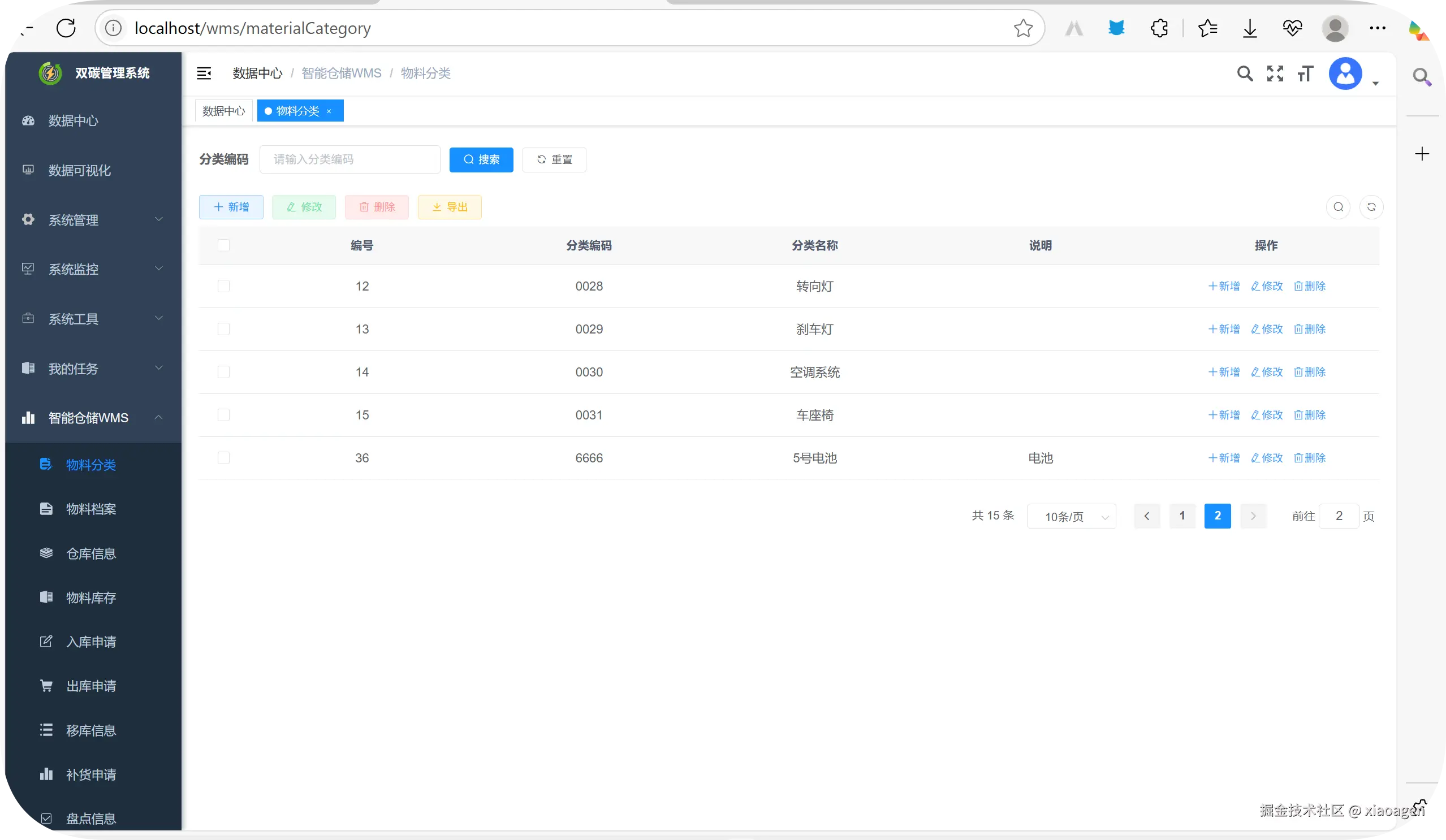Open the 10条/页 page size dropdown
The height and width of the screenshot is (840, 1446).
point(1071,517)
